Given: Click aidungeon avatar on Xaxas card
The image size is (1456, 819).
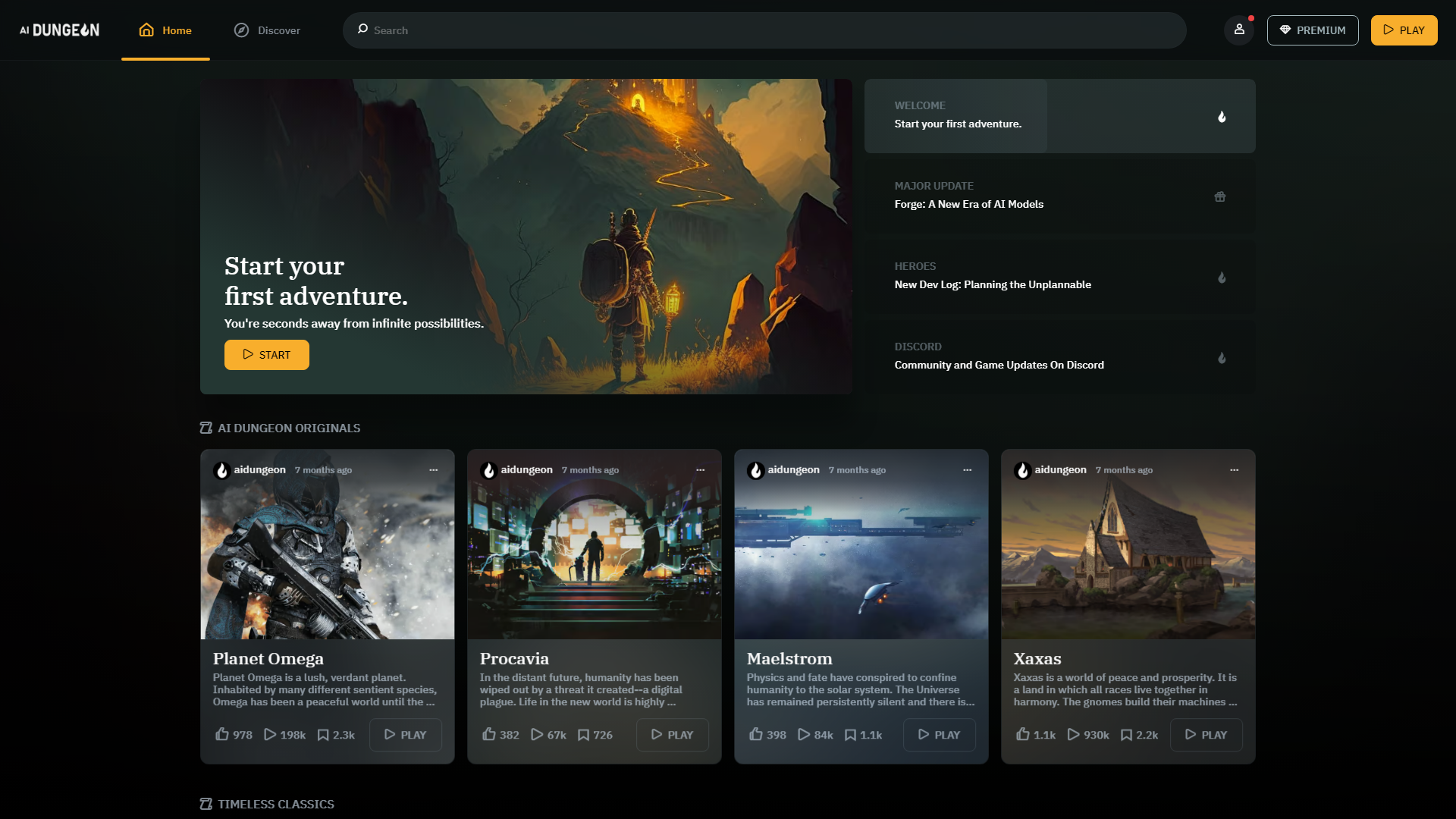Looking at the screenshot, I should (x=1022, y=470).
